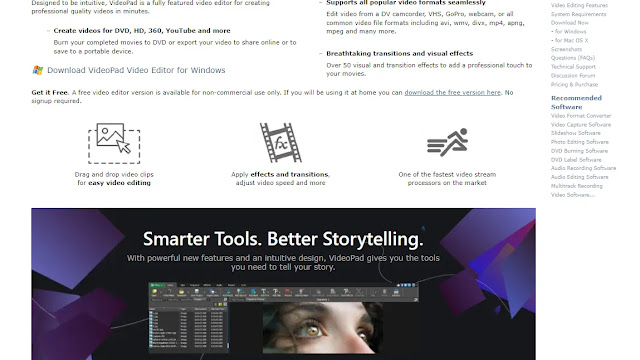
Task: Open Questions (FAQs) link
Action: [573, 58]
